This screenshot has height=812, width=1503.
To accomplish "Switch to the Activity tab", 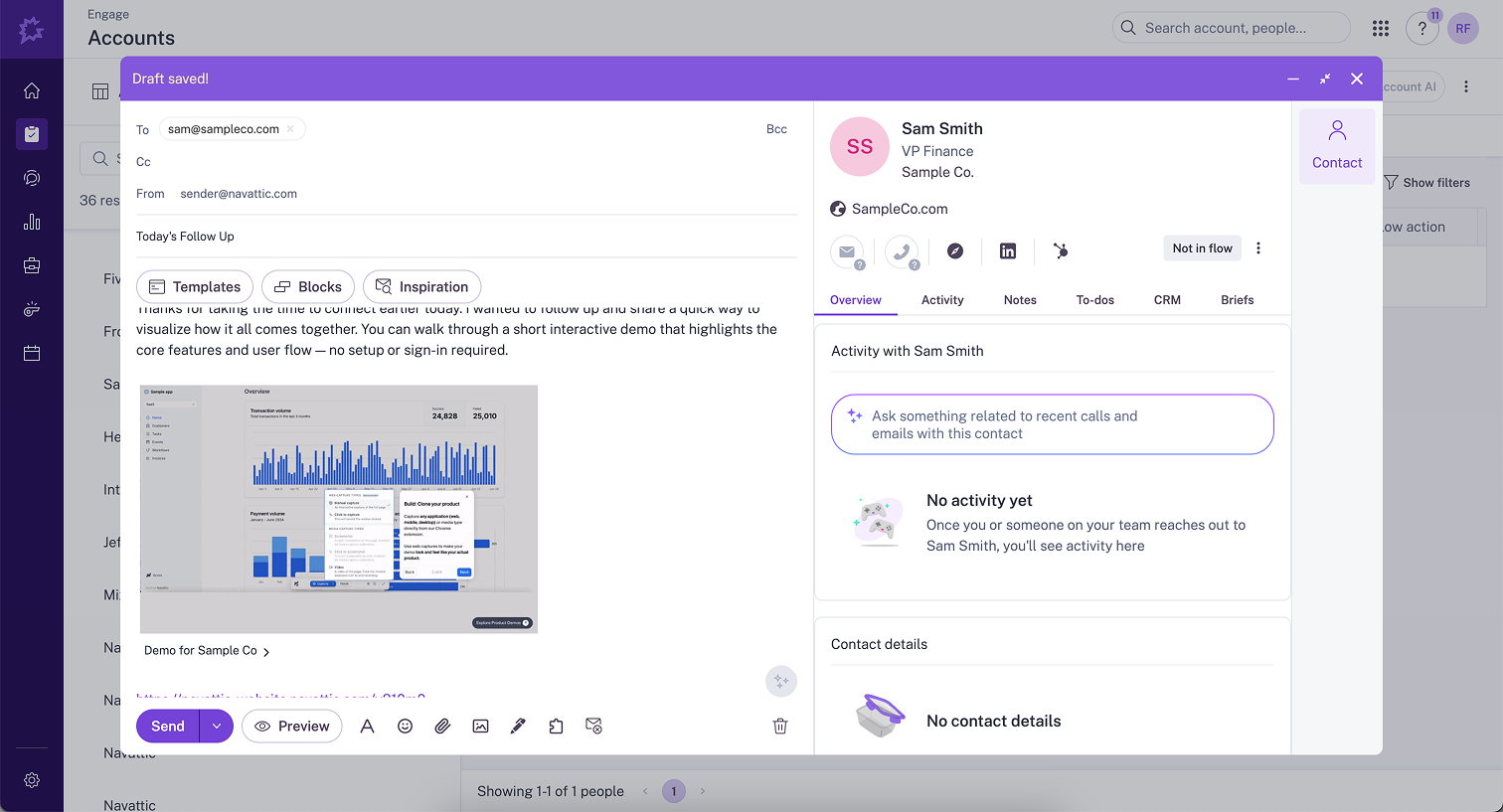I will (x=942, y=300).
